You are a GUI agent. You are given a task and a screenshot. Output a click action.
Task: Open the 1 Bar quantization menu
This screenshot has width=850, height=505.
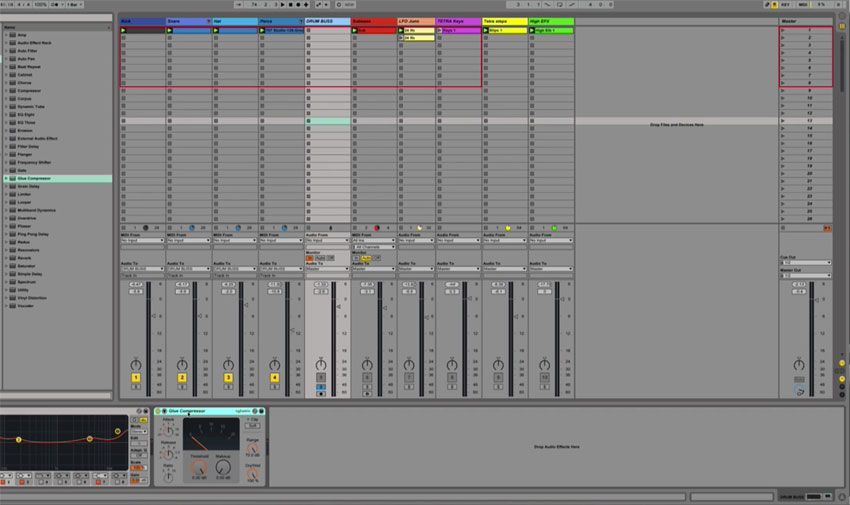[x=75, y=4]
